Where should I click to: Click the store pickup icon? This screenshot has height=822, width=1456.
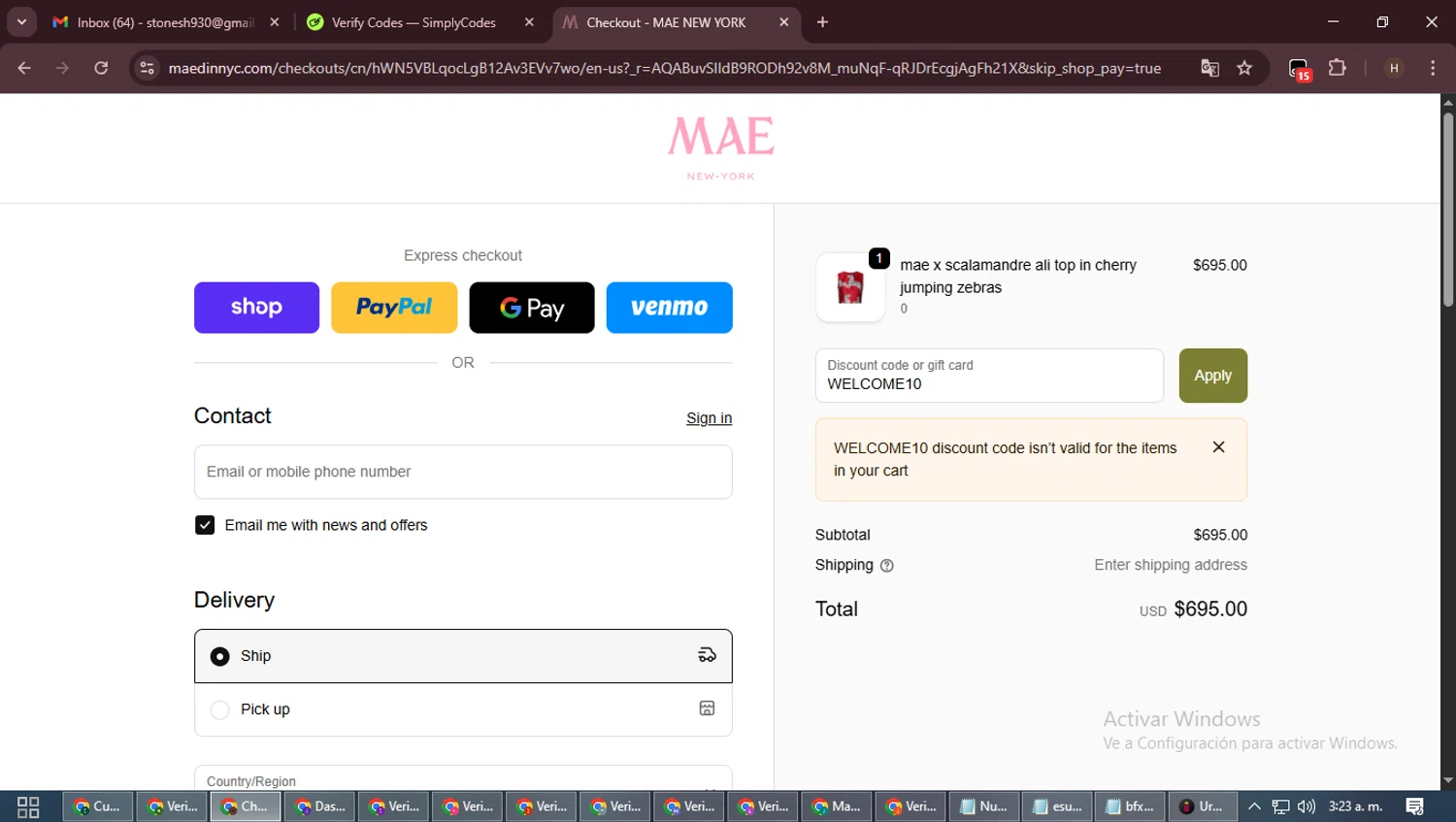coord(707,708)
